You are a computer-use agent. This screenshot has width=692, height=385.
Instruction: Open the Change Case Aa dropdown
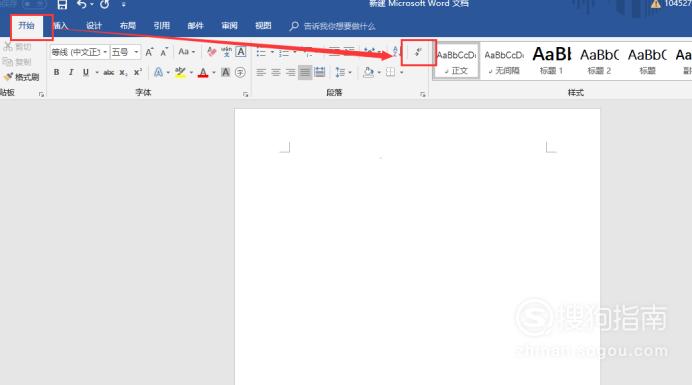click(x=187, y=52)
